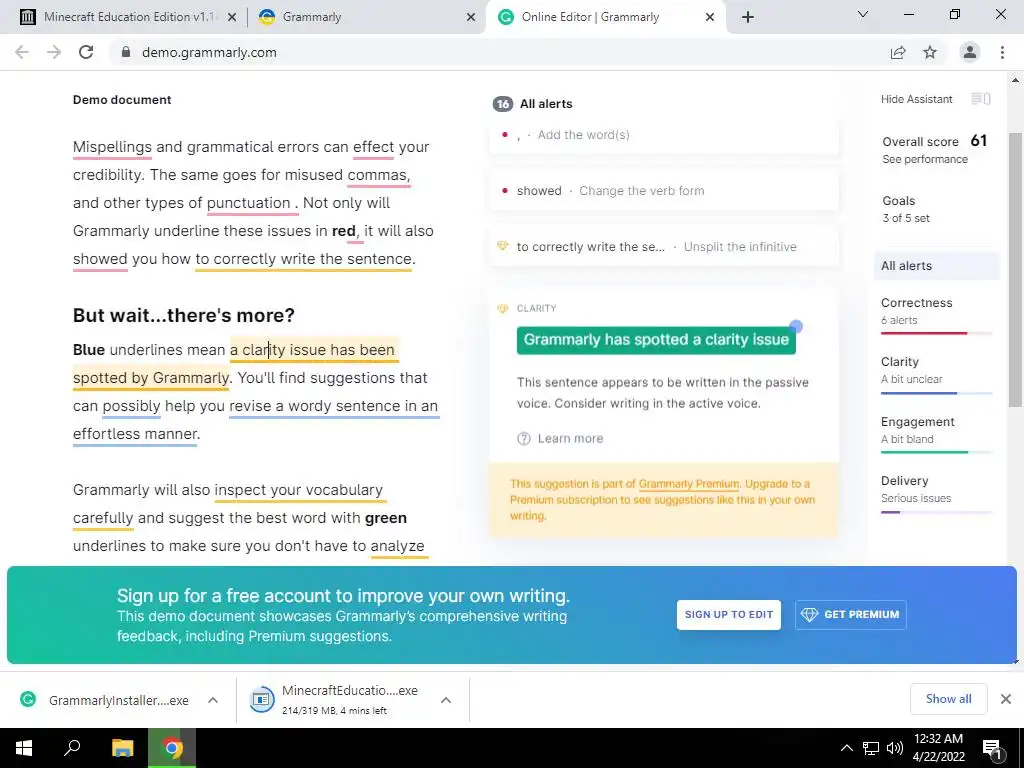Open the Grammarly Premium link
The height and width of the screenshot is (768, 1024).
pos(689,484)
